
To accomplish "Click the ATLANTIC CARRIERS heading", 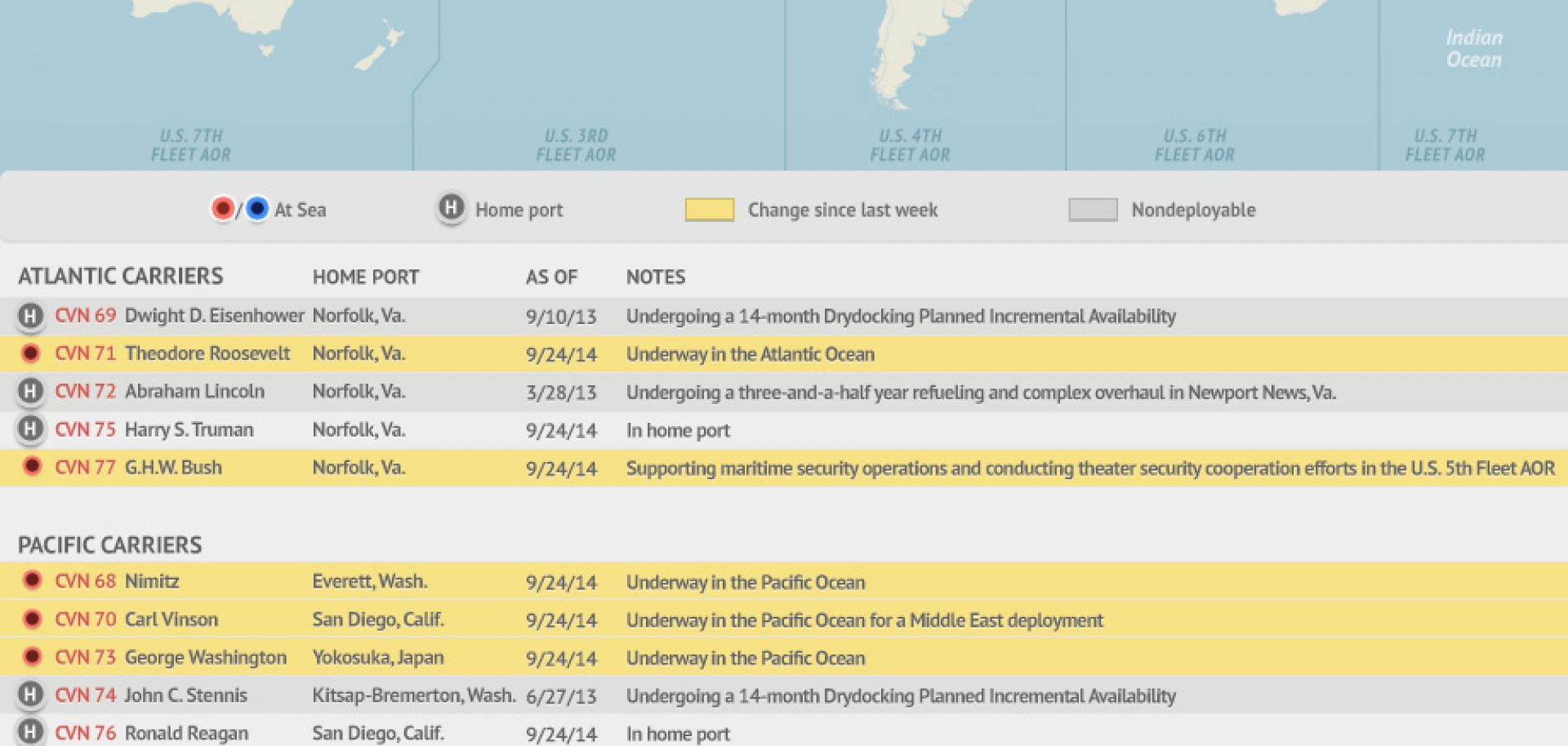I will (121, 276).
